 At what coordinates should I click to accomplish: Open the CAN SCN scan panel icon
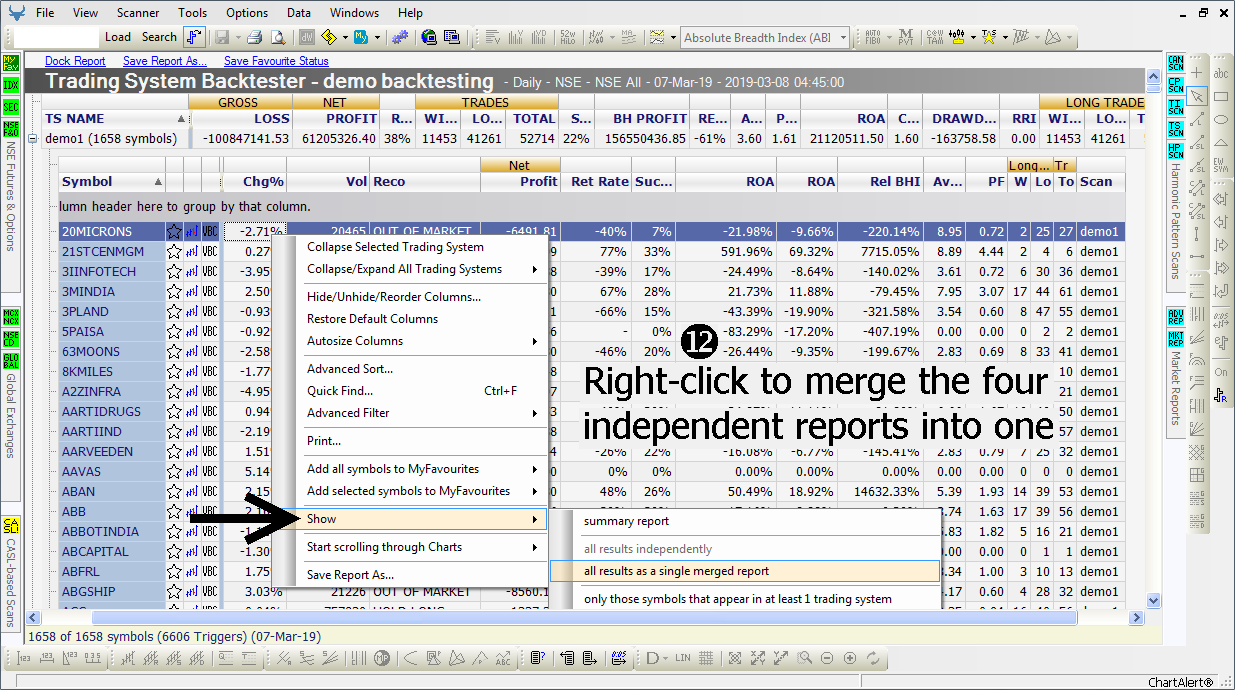(x=1175, y=63)
